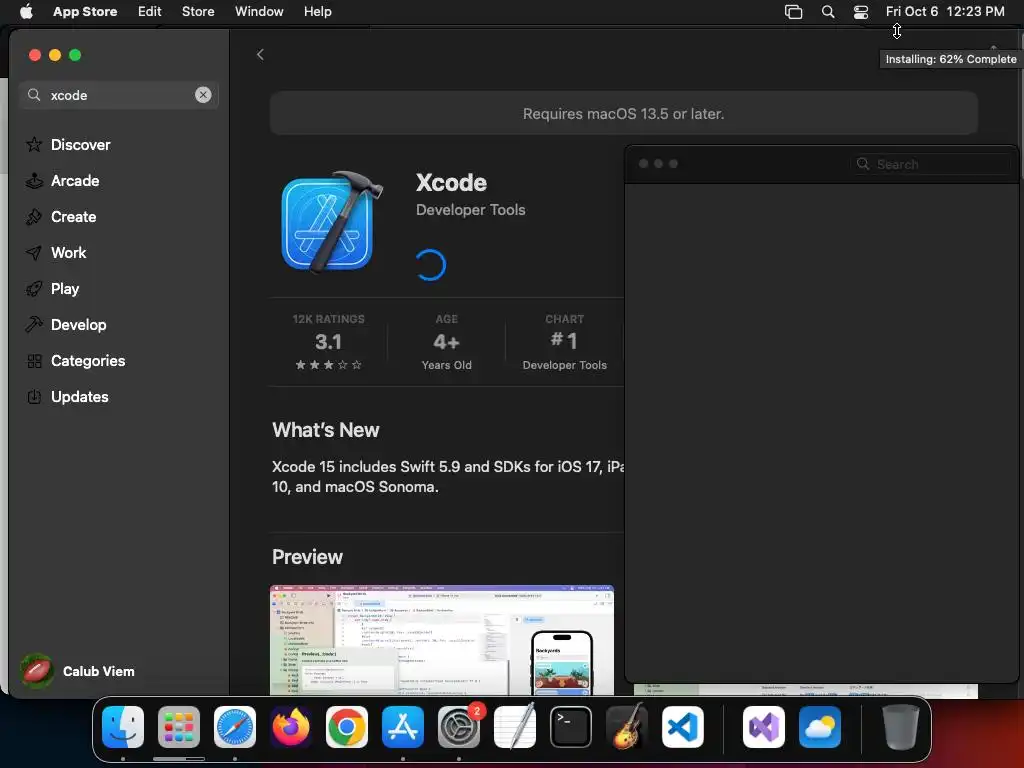Open the Weather app from the Dock
Image resolution: width=1024 pixels, height=768 pixels.
pos(820,727)
